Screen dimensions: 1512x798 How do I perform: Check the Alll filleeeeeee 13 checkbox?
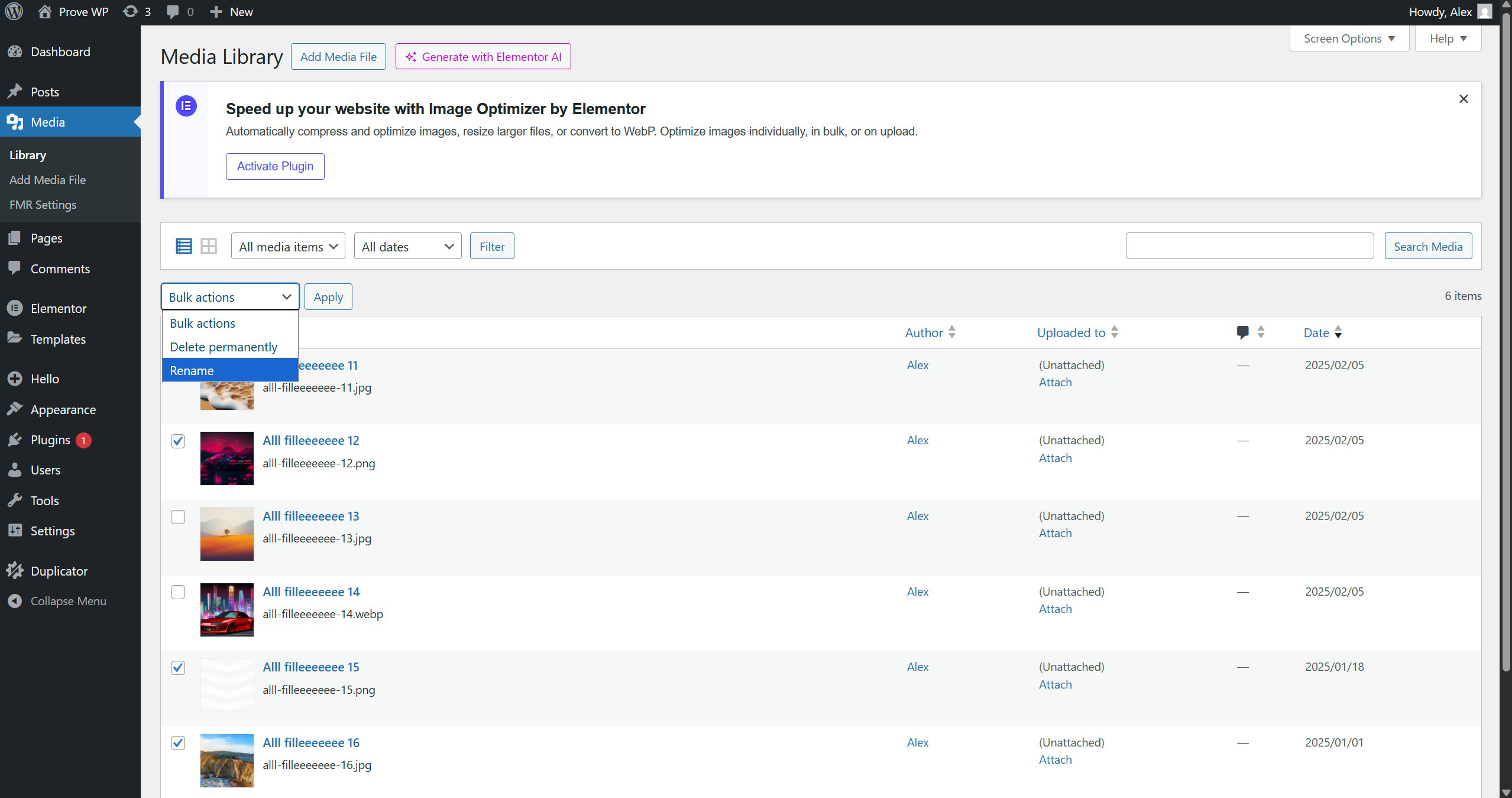click(x=178, y=517)
